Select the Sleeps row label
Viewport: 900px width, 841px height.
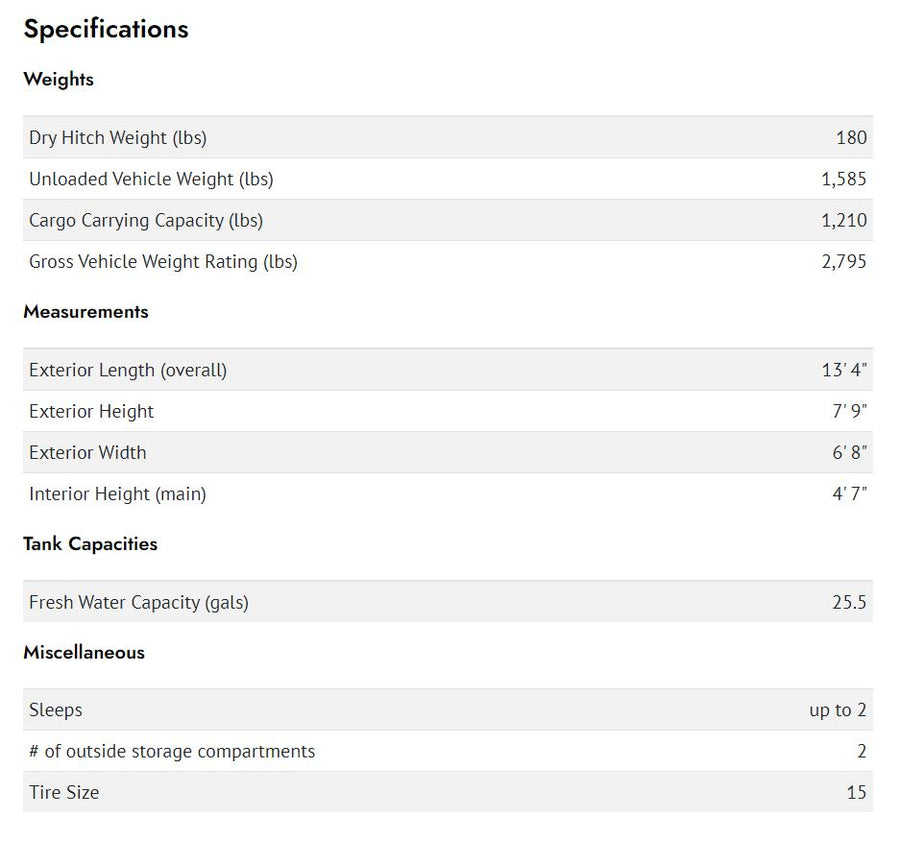coord(56,710)
